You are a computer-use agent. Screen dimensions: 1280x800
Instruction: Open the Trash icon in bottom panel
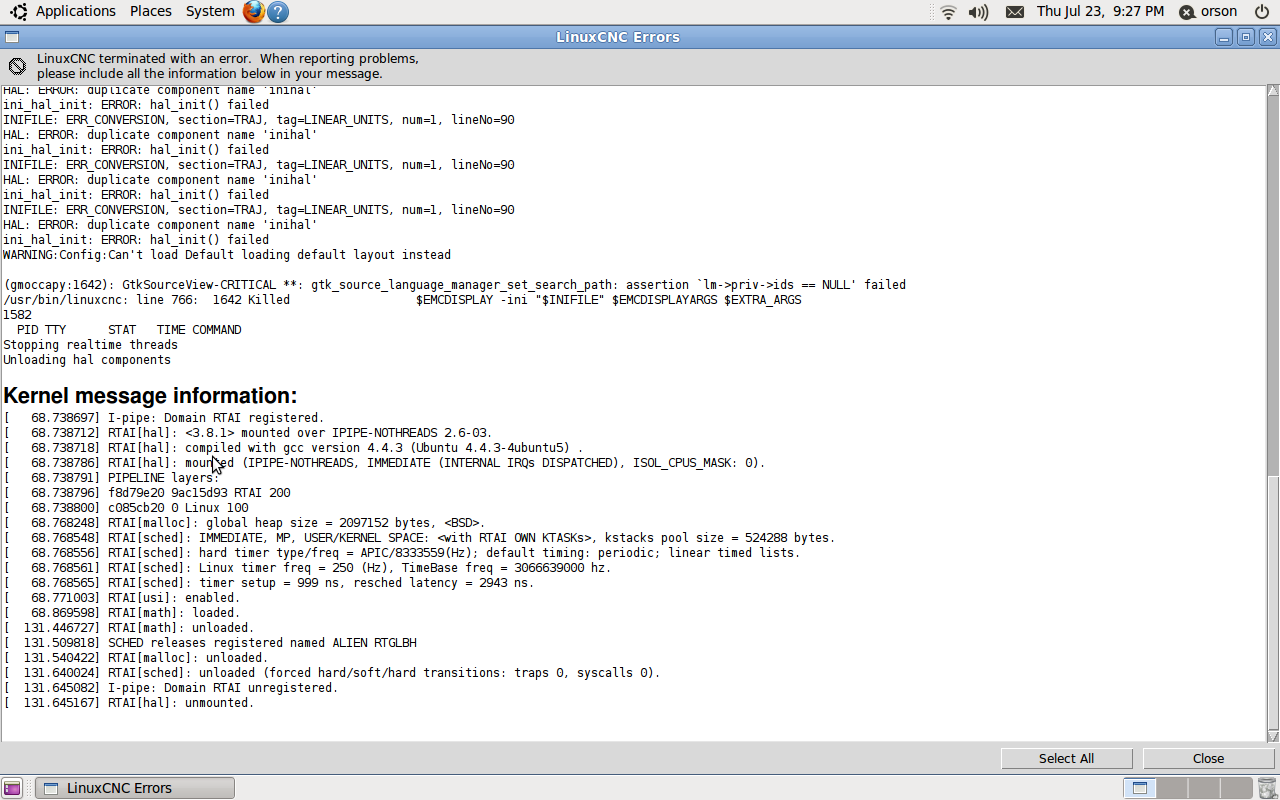pyautogui.click(x=1267, y=788)
